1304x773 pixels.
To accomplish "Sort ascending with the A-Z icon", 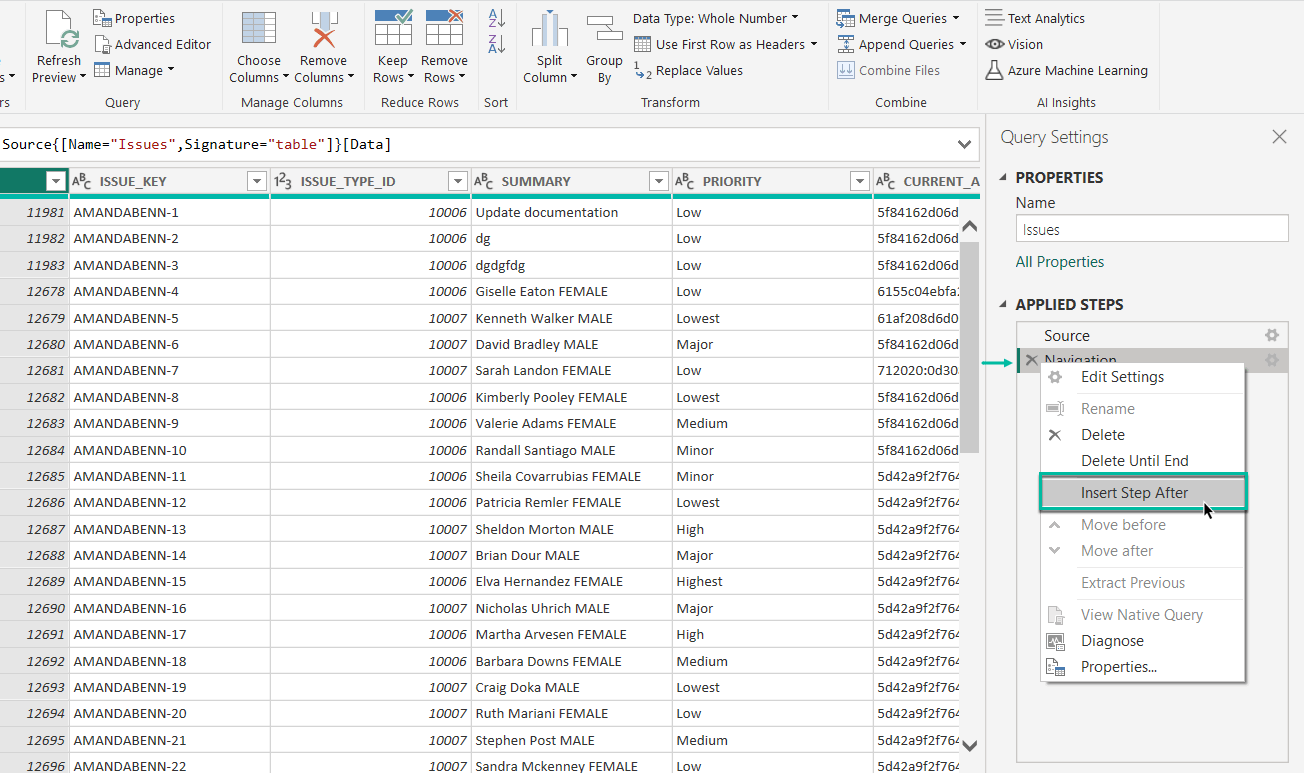I will point(496,19).
